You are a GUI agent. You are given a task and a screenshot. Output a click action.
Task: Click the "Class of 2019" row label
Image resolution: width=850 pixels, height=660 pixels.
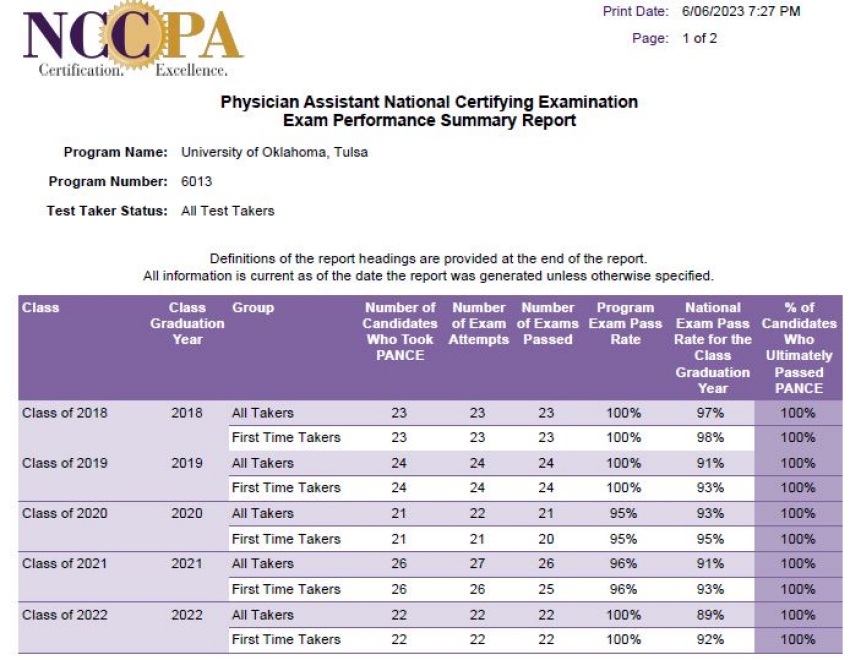click(x=64, y=463)
